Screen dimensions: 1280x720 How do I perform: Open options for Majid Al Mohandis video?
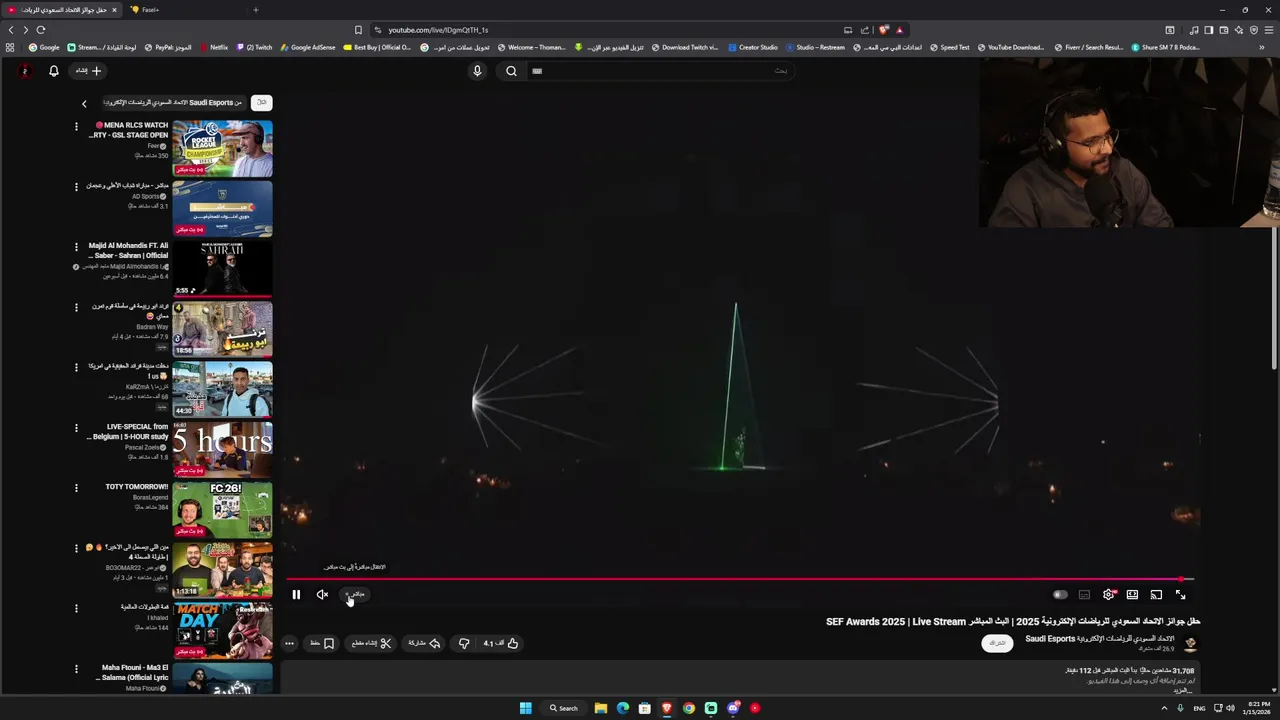[x=76, y=246]
